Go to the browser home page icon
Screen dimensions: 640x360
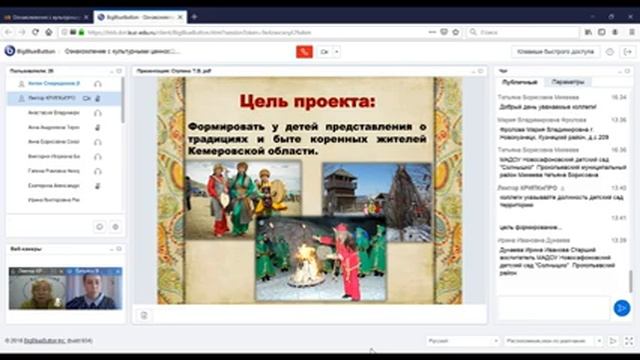coord(49,32)
